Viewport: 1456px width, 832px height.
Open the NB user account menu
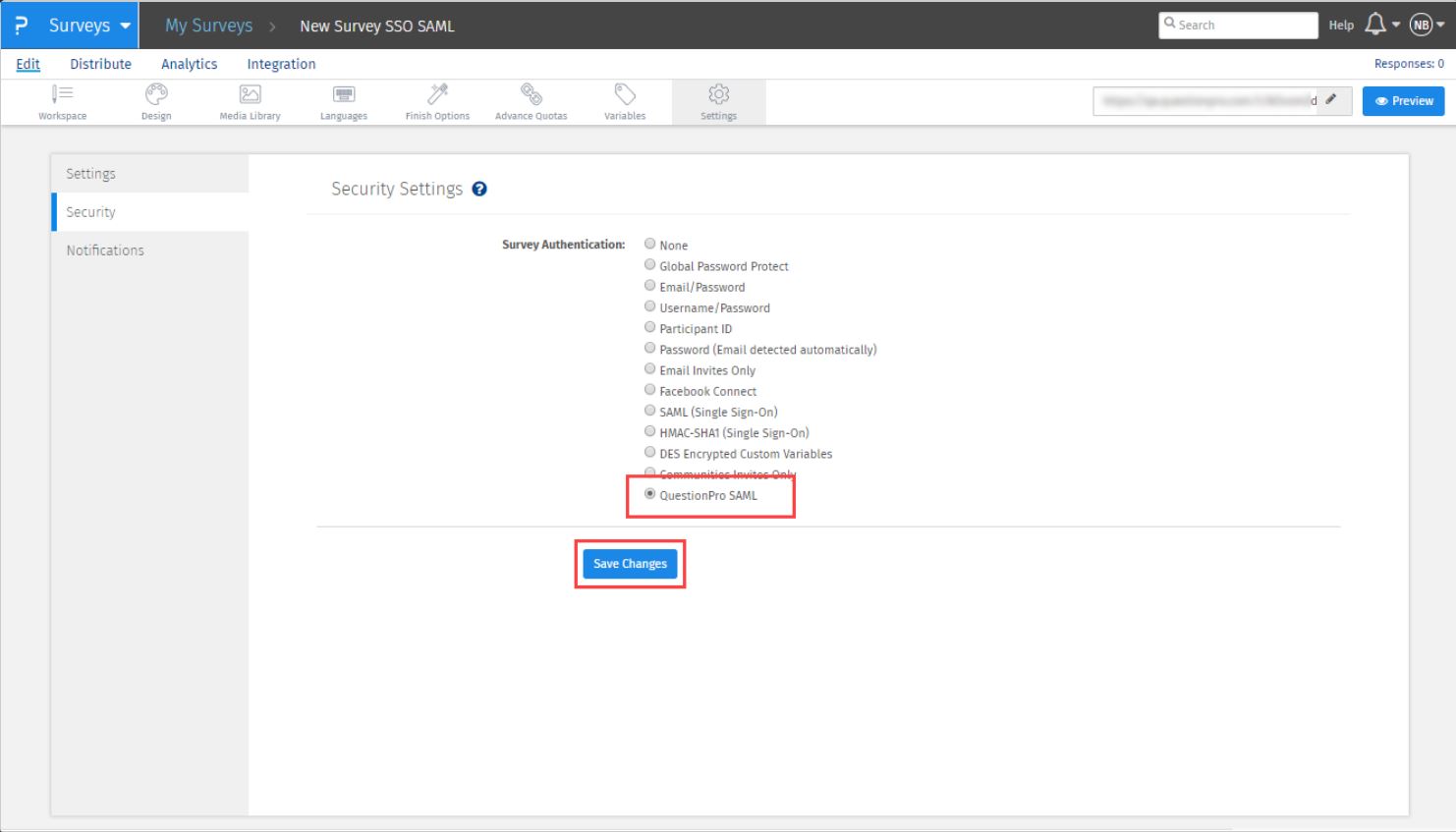coord(1426,25)
